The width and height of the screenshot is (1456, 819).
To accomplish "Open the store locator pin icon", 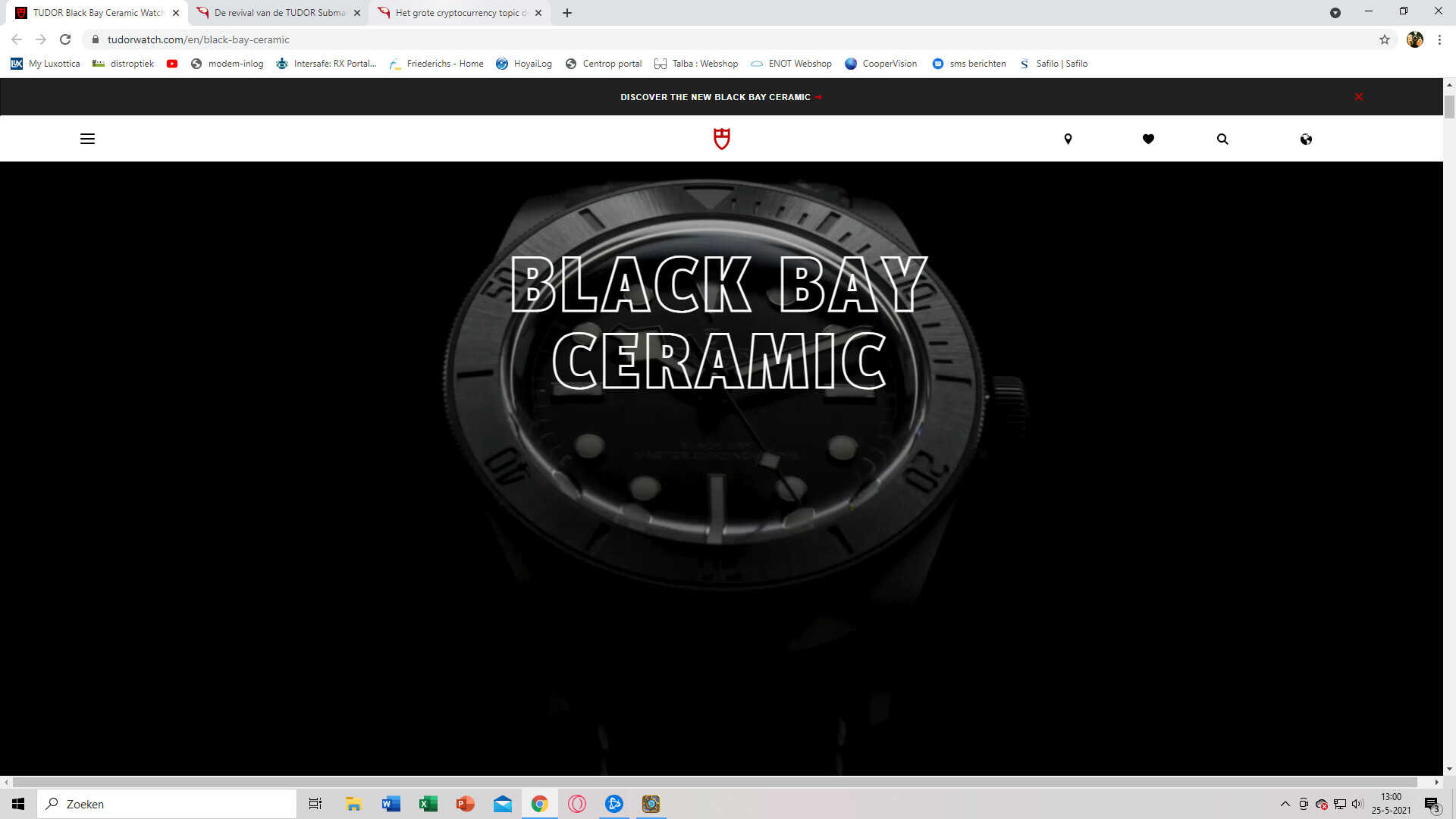I will click(1068, 139).
